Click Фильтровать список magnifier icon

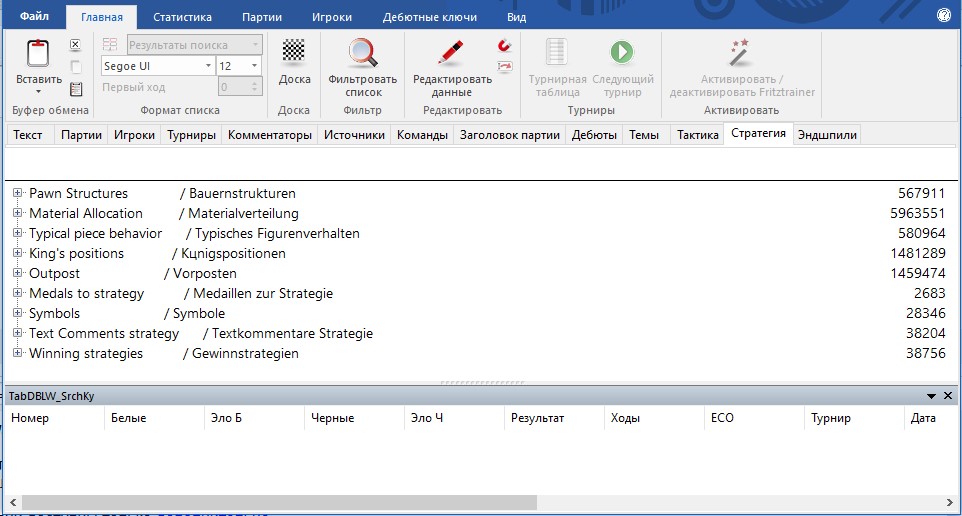pyautogui.click(x=362, y=53)
